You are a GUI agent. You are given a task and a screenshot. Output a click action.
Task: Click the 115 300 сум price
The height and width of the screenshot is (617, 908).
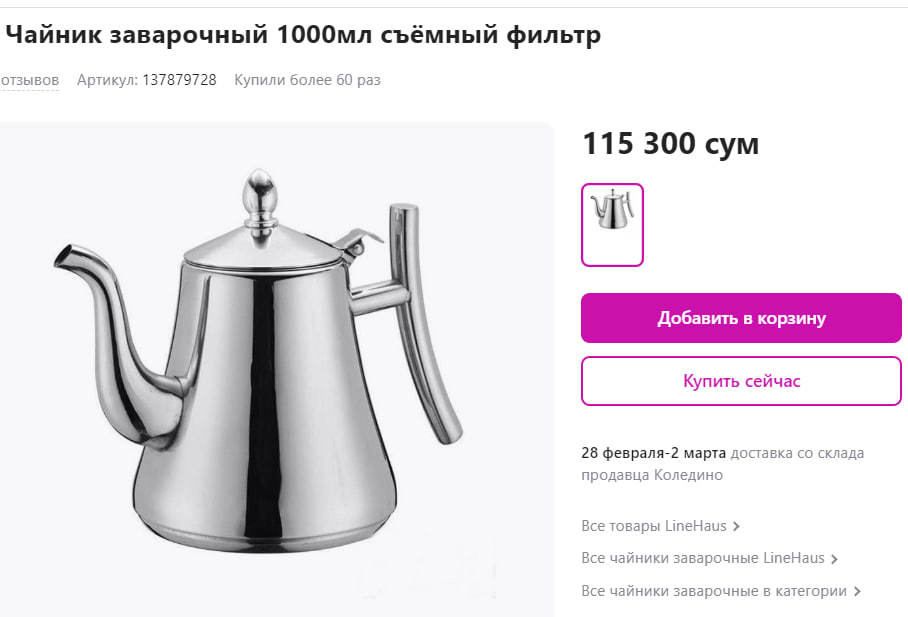(671, 144)
